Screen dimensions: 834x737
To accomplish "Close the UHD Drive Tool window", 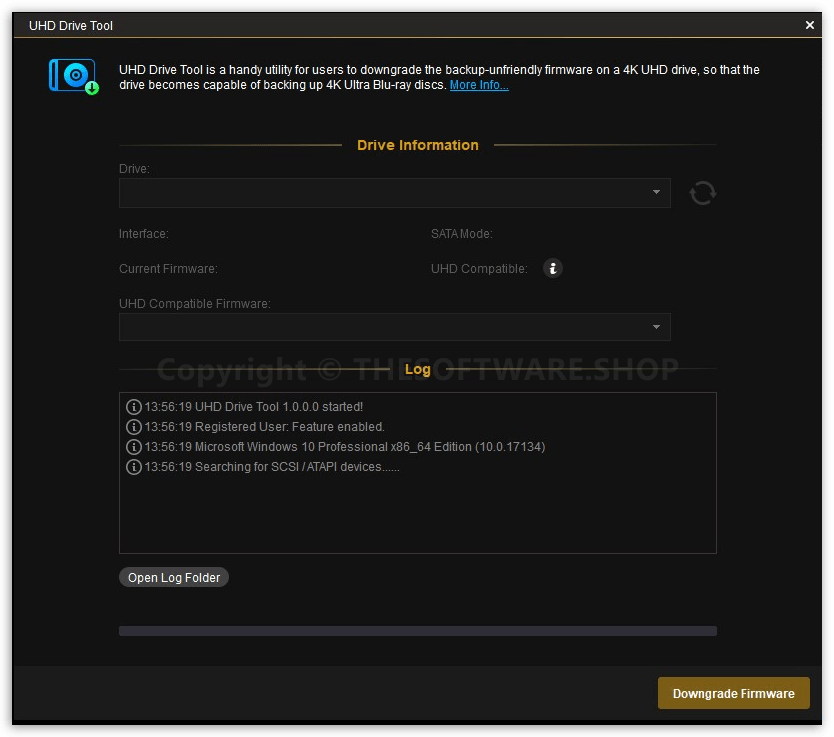I will click(x=810, y=25).
